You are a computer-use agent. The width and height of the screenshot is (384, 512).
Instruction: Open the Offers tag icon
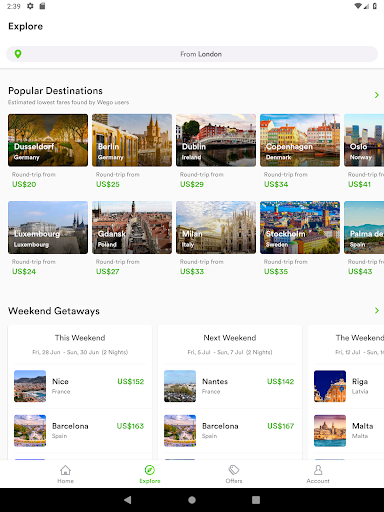pyautogui.click(x=234, y=470)
